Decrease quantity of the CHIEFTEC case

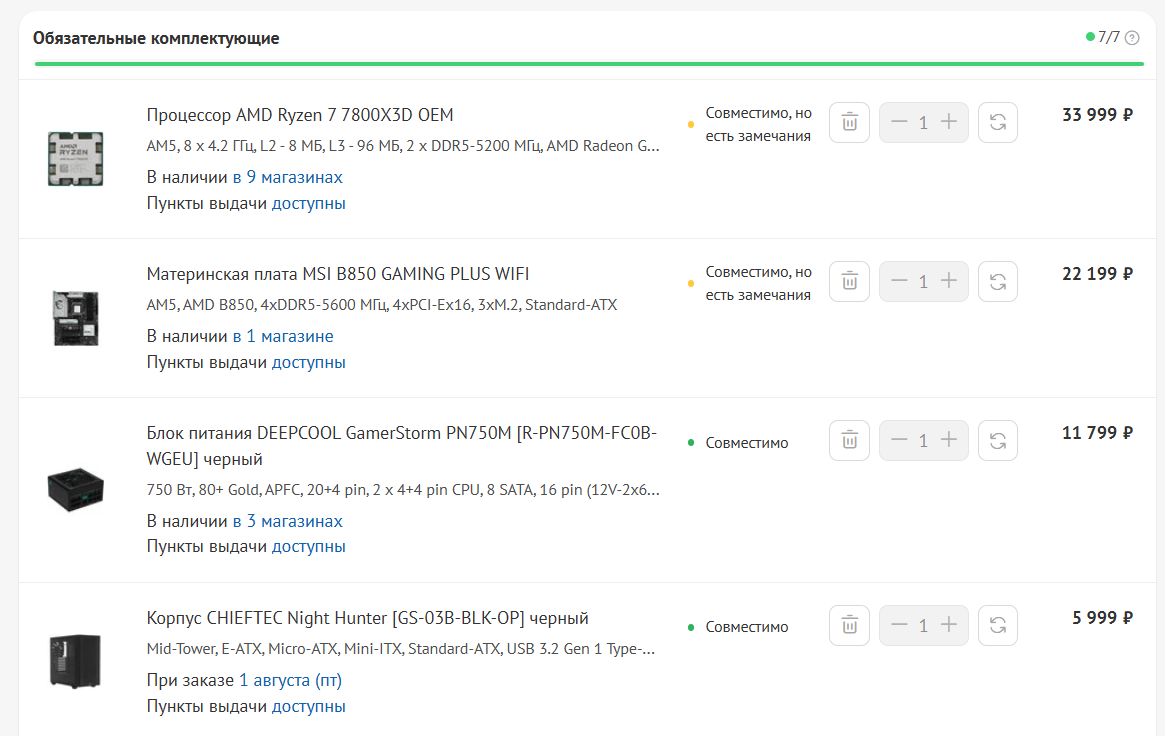tap(899, 625)
